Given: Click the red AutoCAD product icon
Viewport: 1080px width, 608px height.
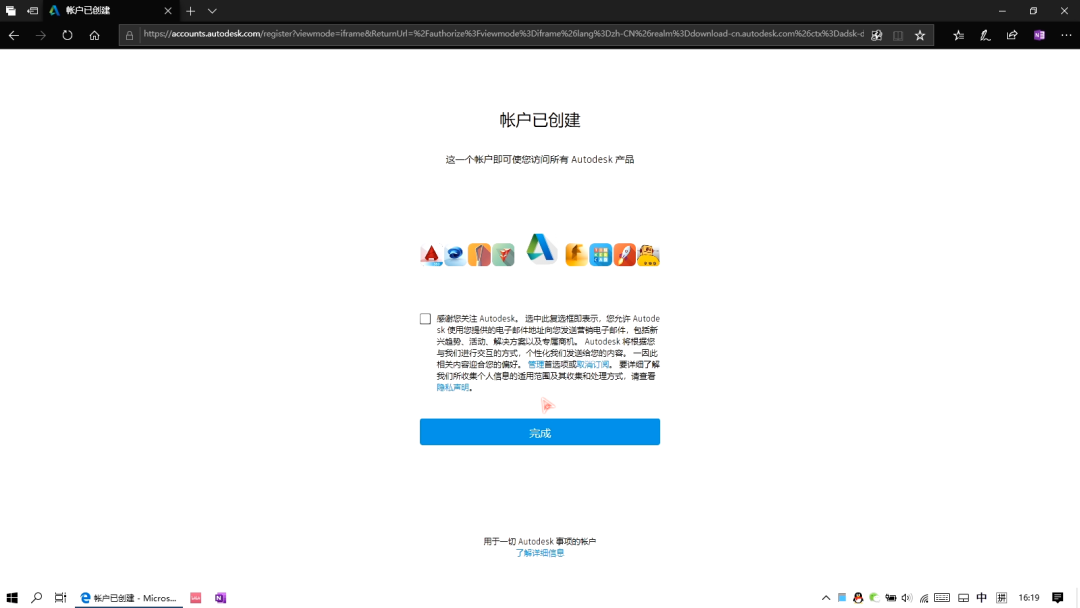Looking at the screenshot, I should click(x=431, y=255).
